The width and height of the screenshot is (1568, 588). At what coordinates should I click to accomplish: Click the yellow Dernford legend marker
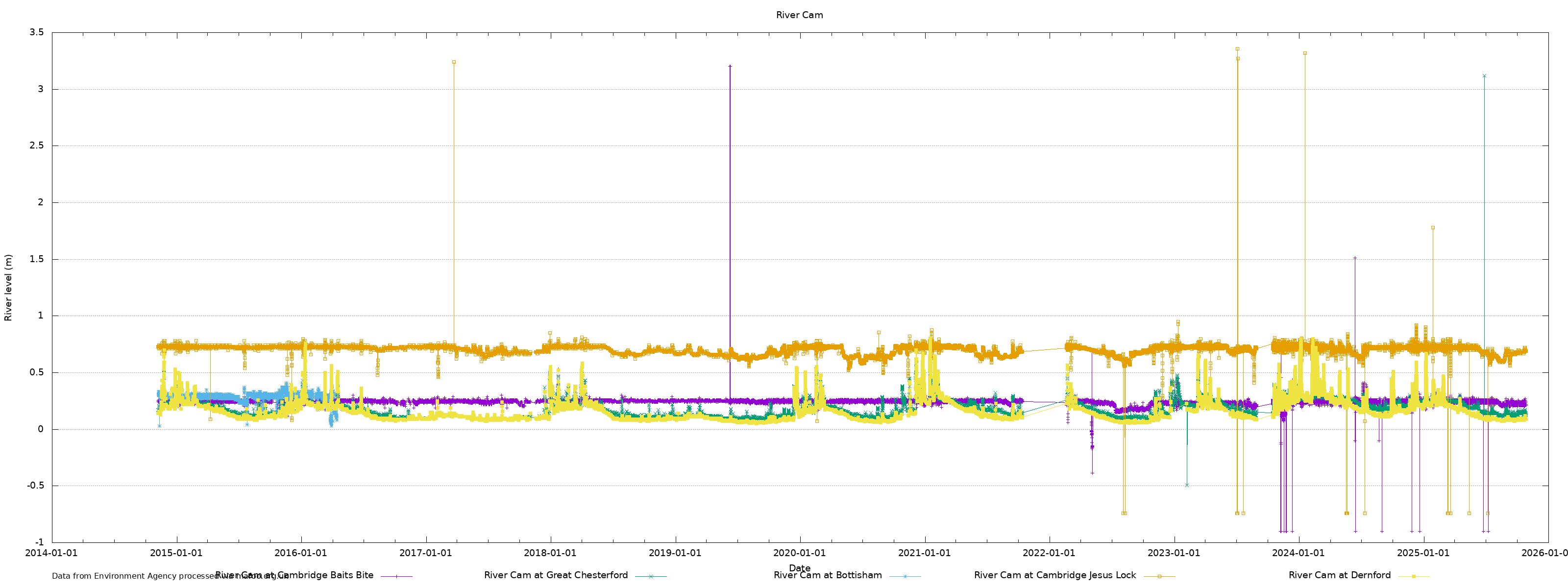[x=1413, y=576]
